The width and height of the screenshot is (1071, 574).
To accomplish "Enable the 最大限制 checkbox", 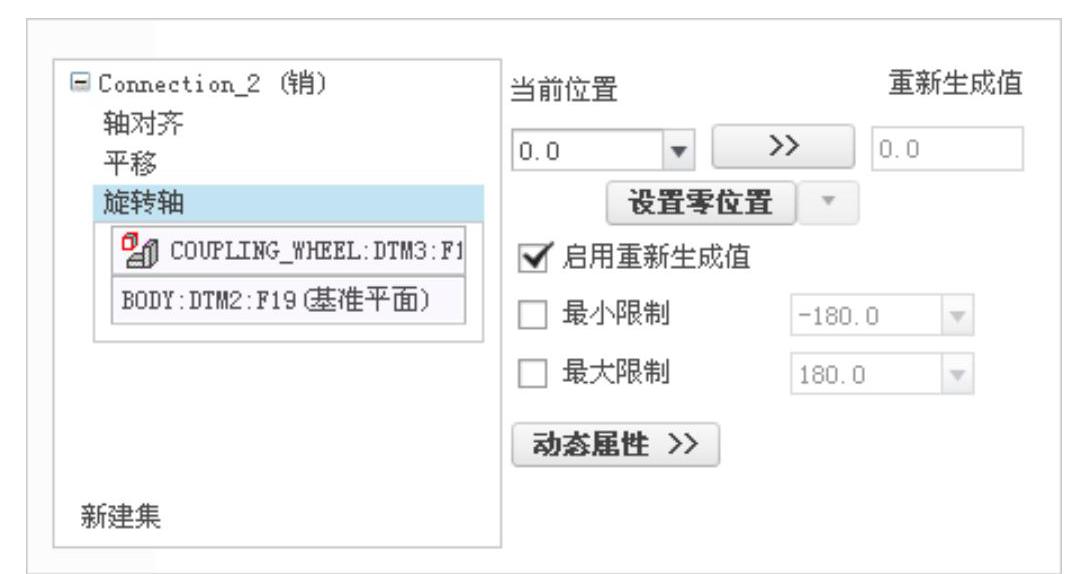I will pos(532,374).
